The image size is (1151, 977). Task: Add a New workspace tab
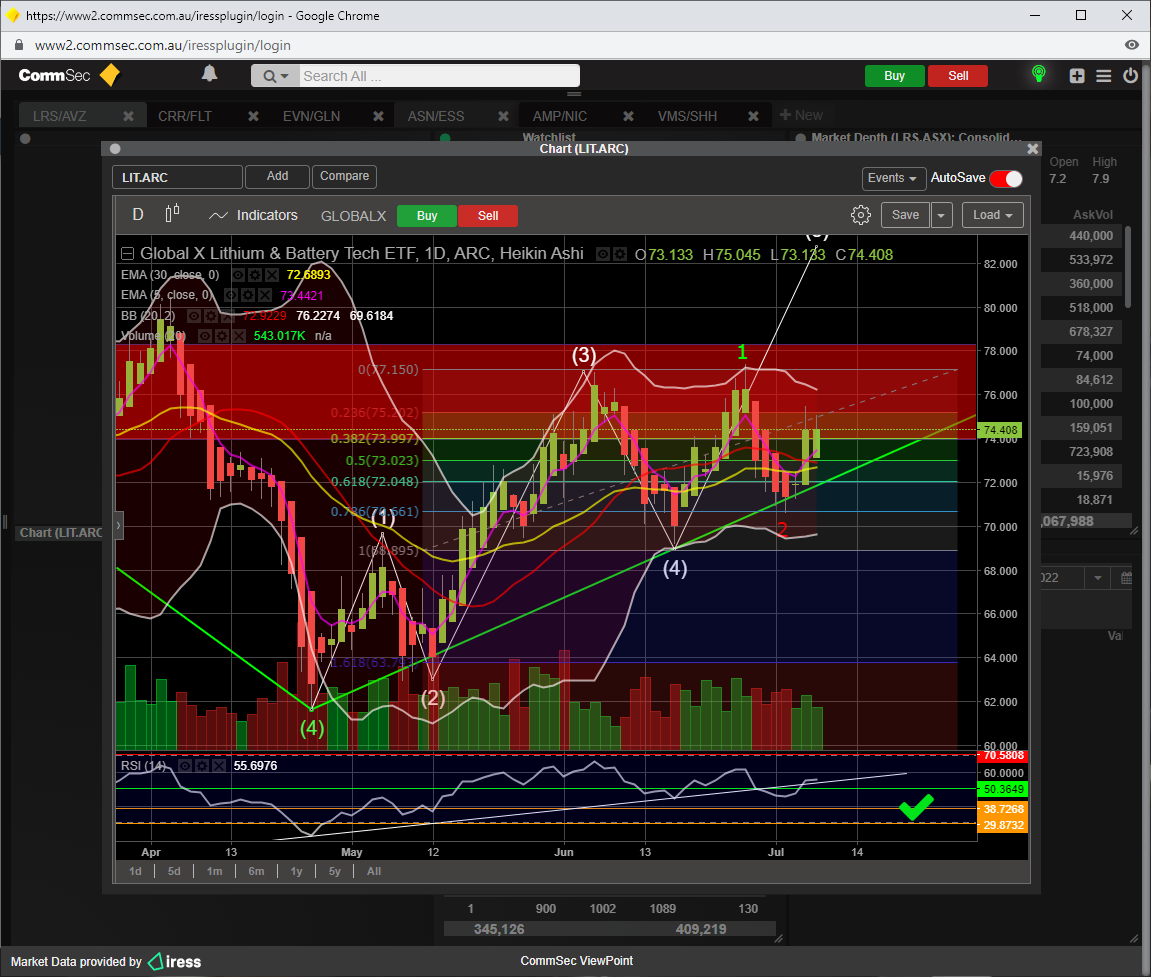(x=801, y=115)
